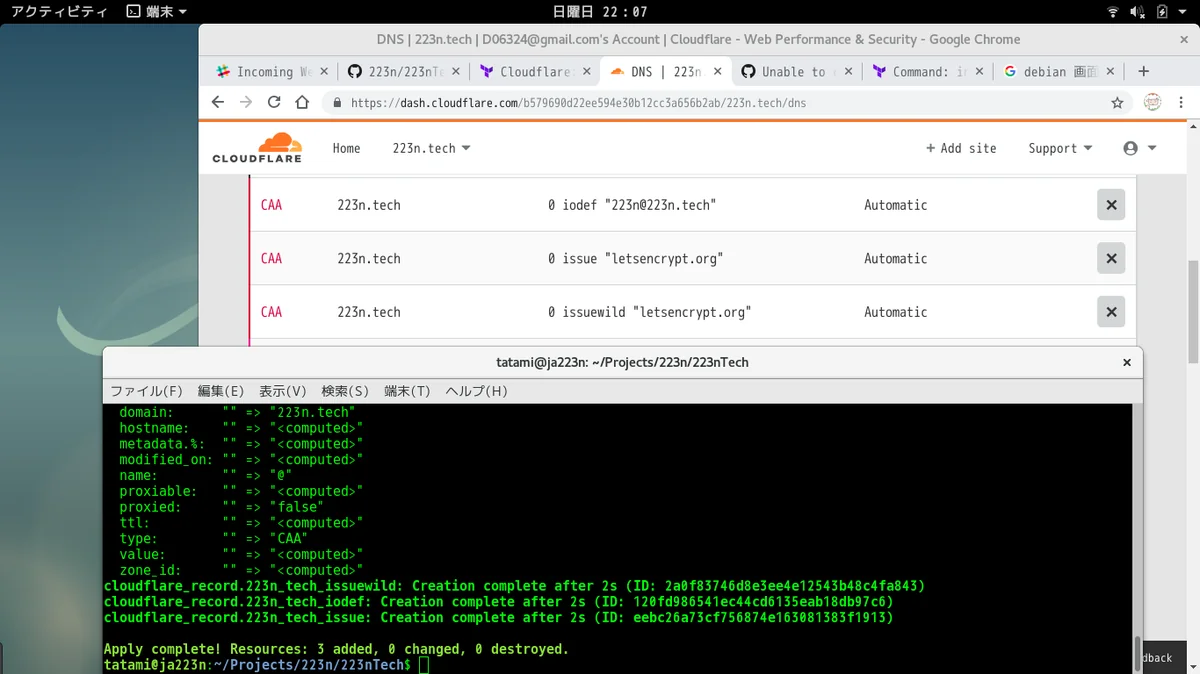Delete the CAA issuewild record
Image resolution: width=1200 pixels, height=674 pixels.
coord(1111,312)
